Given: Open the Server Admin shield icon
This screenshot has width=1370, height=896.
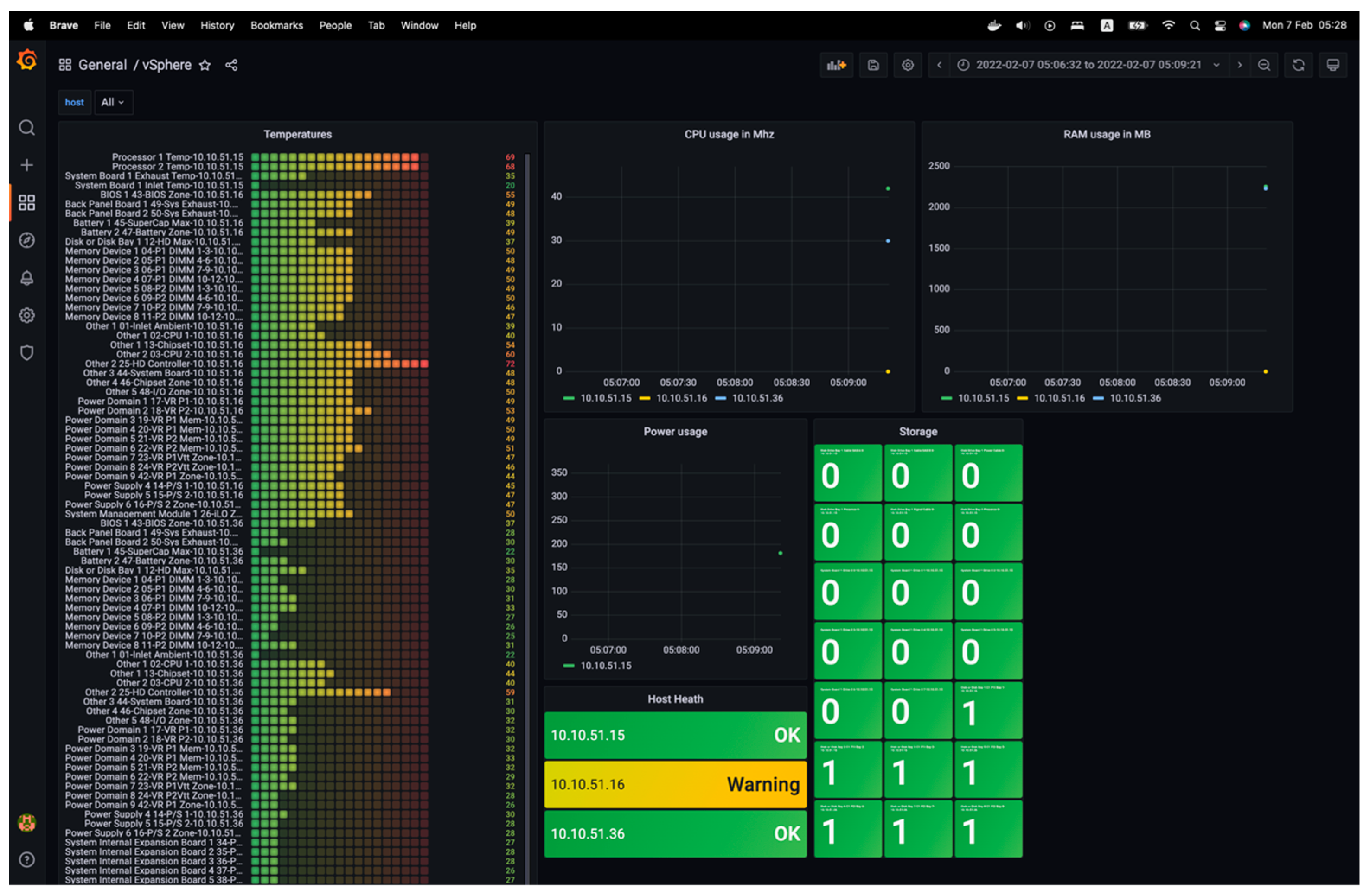Looking at the screenshot, I should (x=26, y=352).
